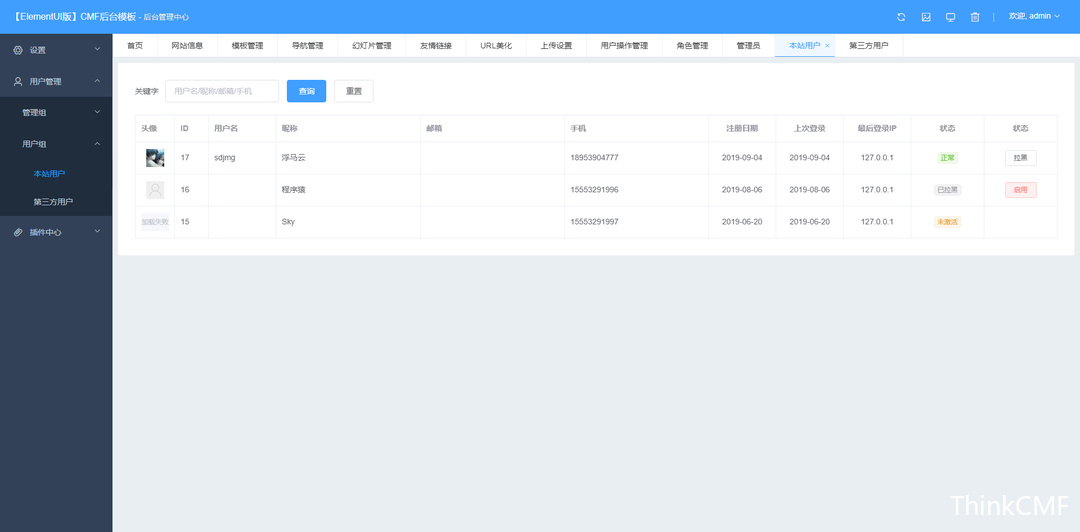Click the 已拉黑 status tag
1080x532 pixels.
coord(947,190)
